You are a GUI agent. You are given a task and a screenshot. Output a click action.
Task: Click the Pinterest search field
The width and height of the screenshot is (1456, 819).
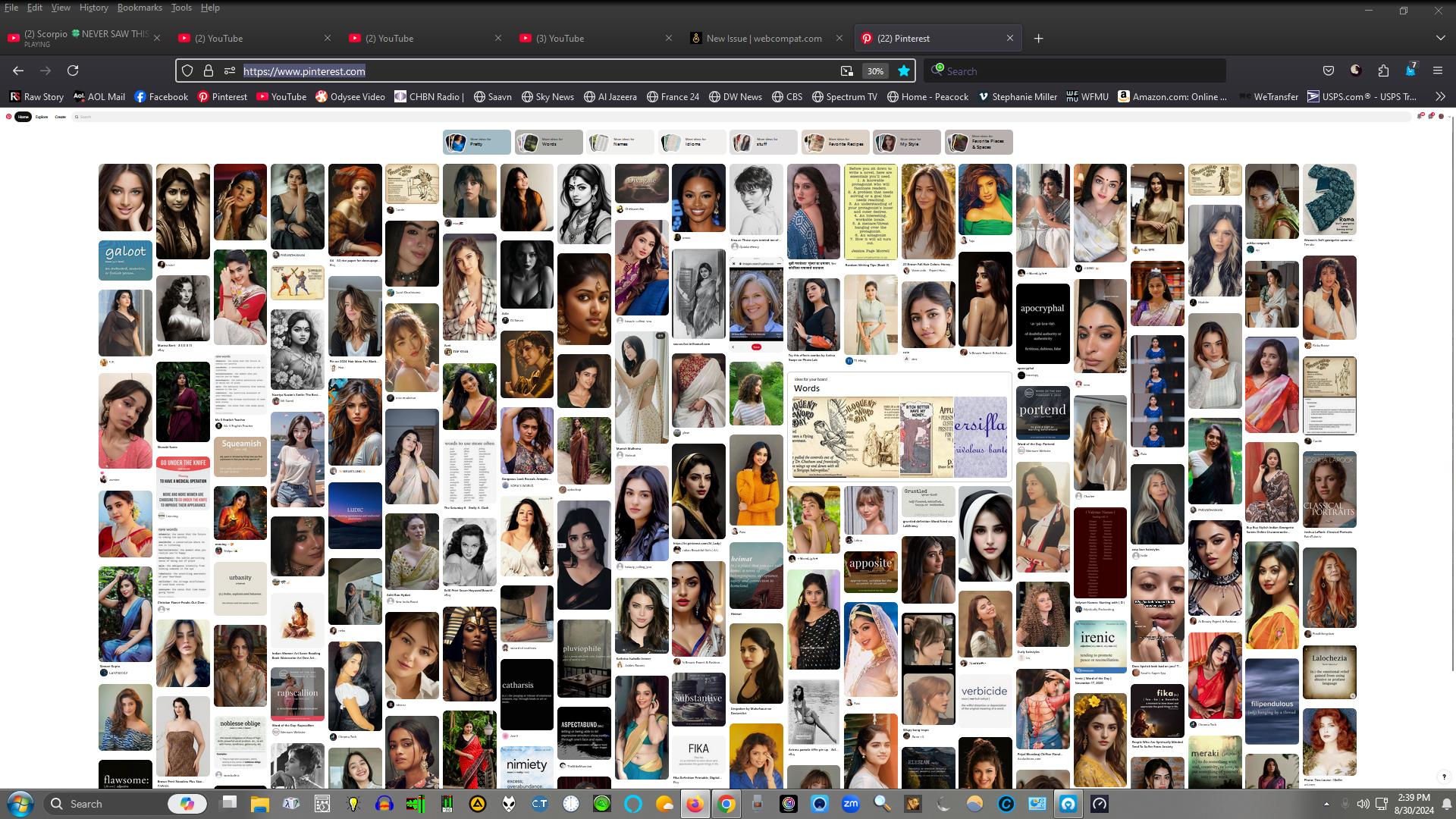pos(743,117)
